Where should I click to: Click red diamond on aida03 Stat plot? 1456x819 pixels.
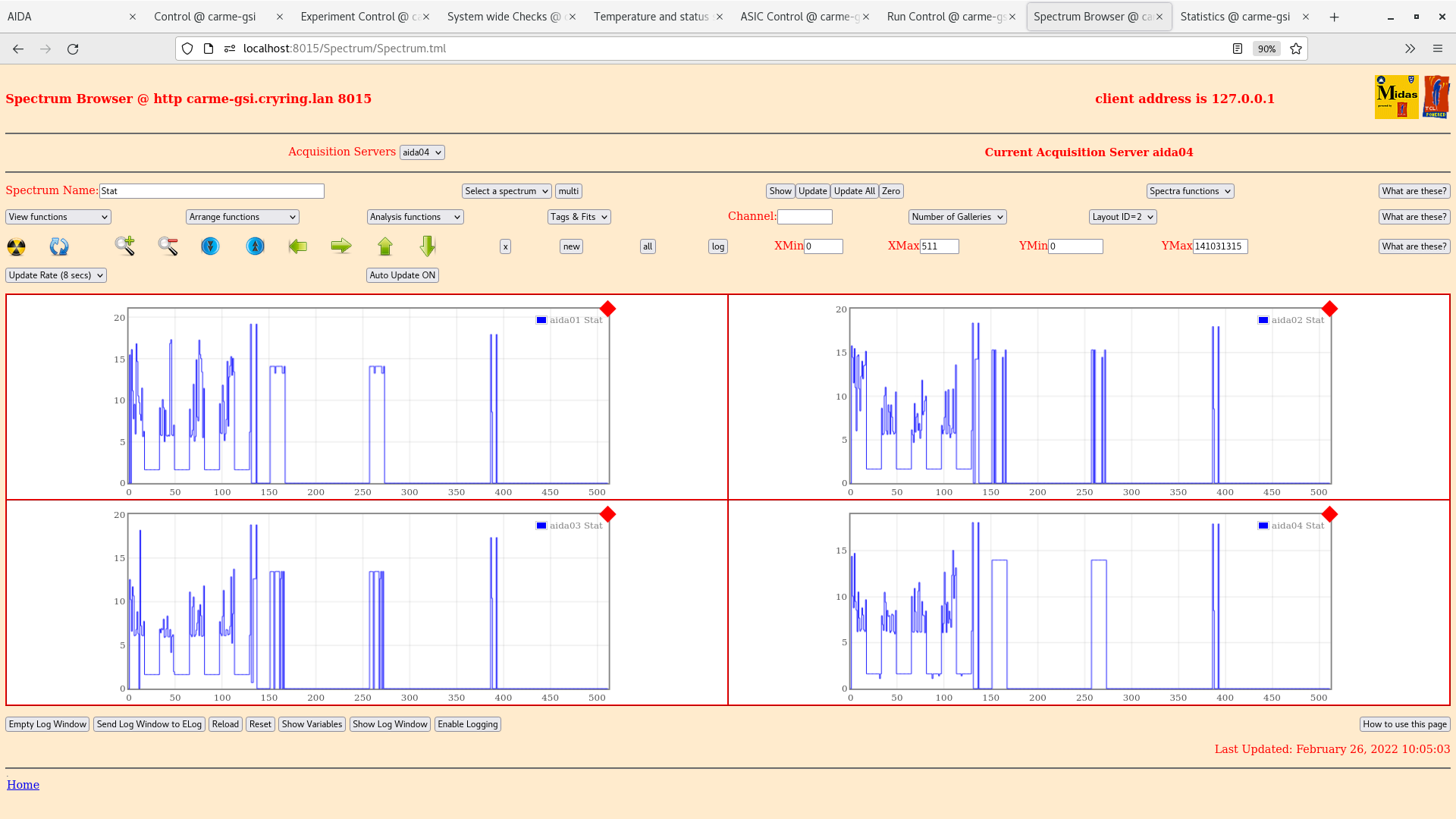(x=607, y=514)
